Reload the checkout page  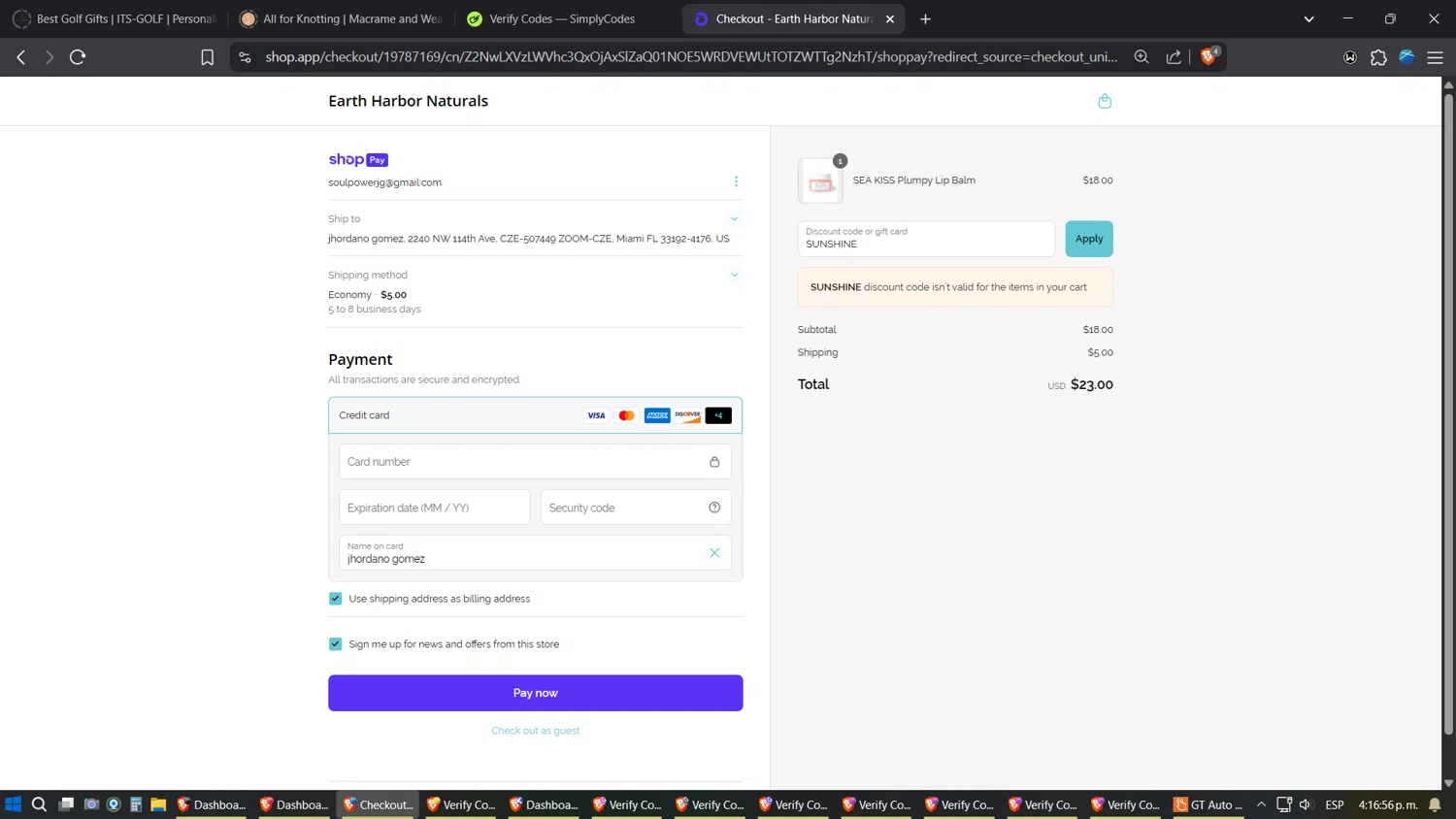pos(78,57)
